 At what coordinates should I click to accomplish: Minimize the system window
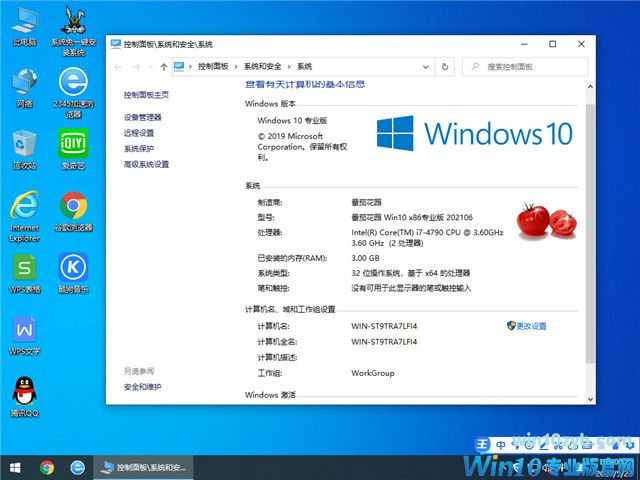tap(525, 44)
